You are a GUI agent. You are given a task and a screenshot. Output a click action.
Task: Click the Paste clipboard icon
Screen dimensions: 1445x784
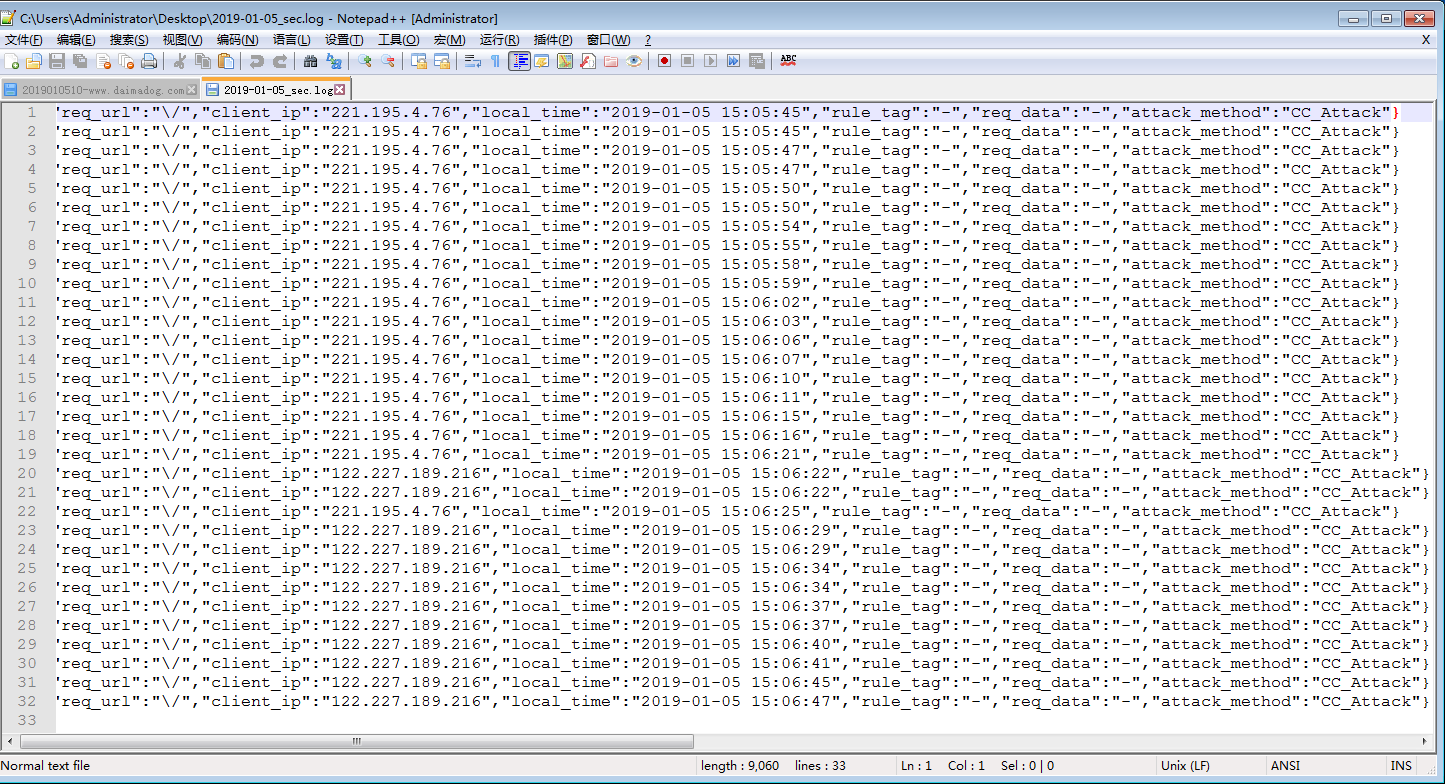point(226,61)
